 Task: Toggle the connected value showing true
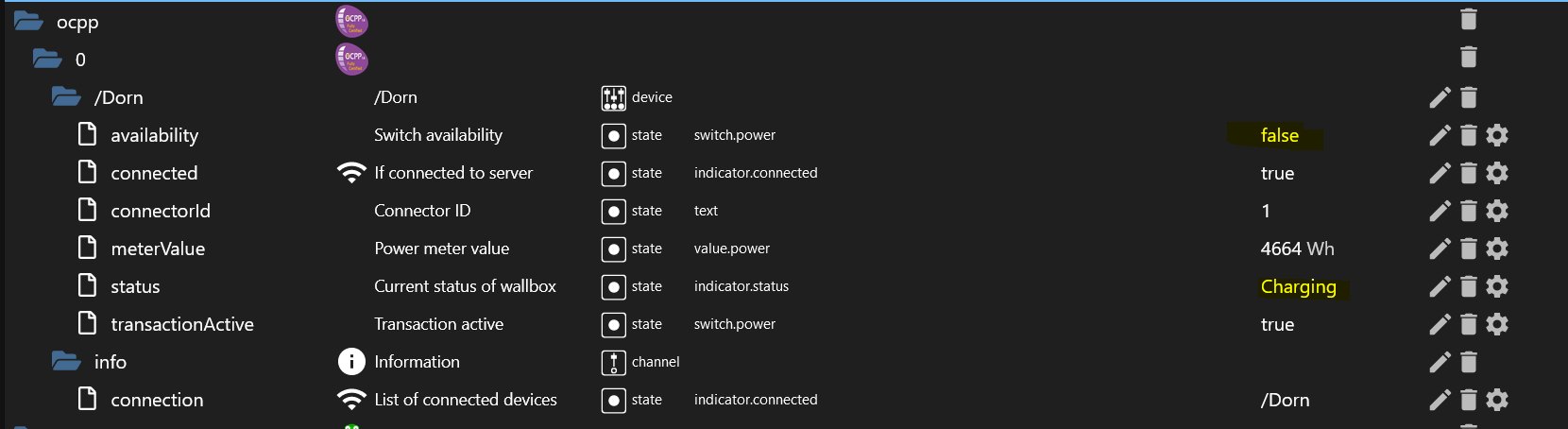[x=1277, y=173]
